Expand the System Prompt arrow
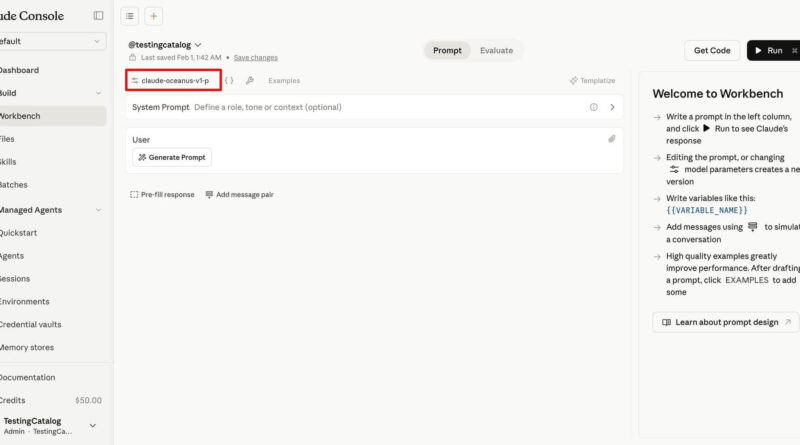This screenshot has width=800, height=445. [612, 107]
